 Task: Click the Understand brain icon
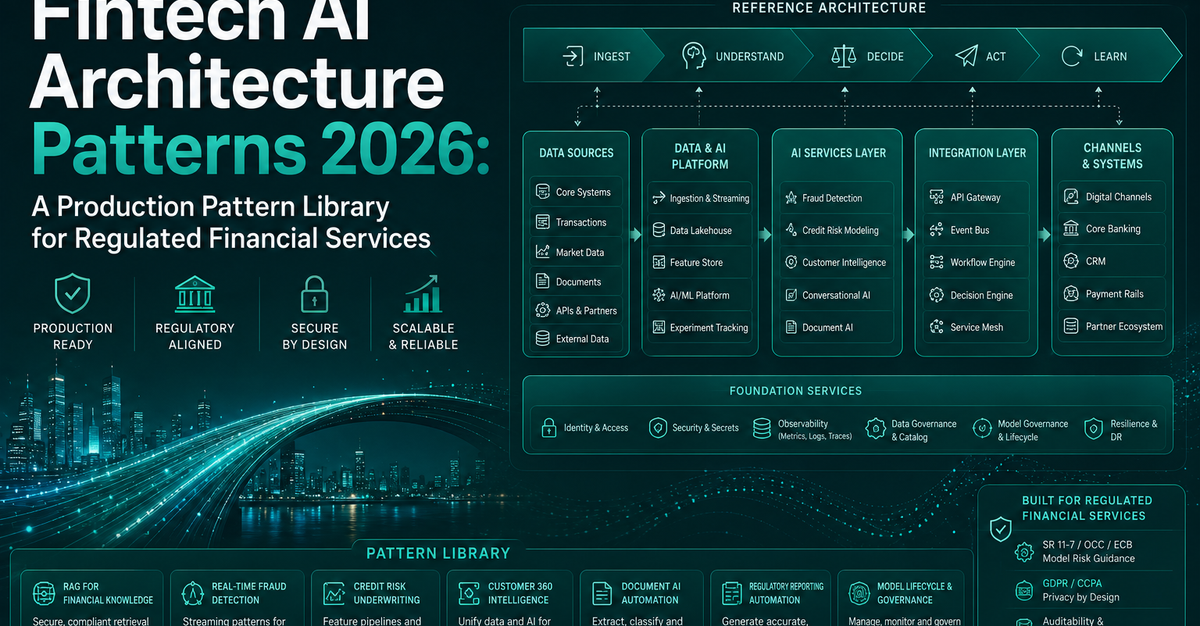[693, 55]
